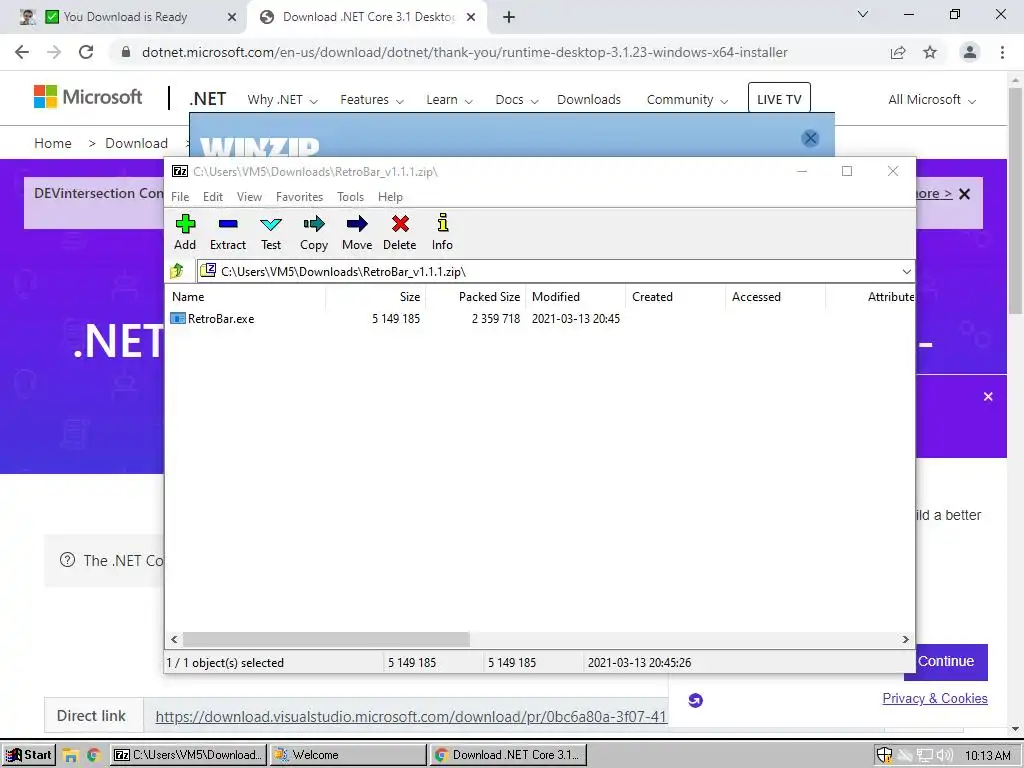The width and height of the screenshot is (1024, 768).
Task: Open Chrome tab search chevron
Action: (x=863, y=14)
